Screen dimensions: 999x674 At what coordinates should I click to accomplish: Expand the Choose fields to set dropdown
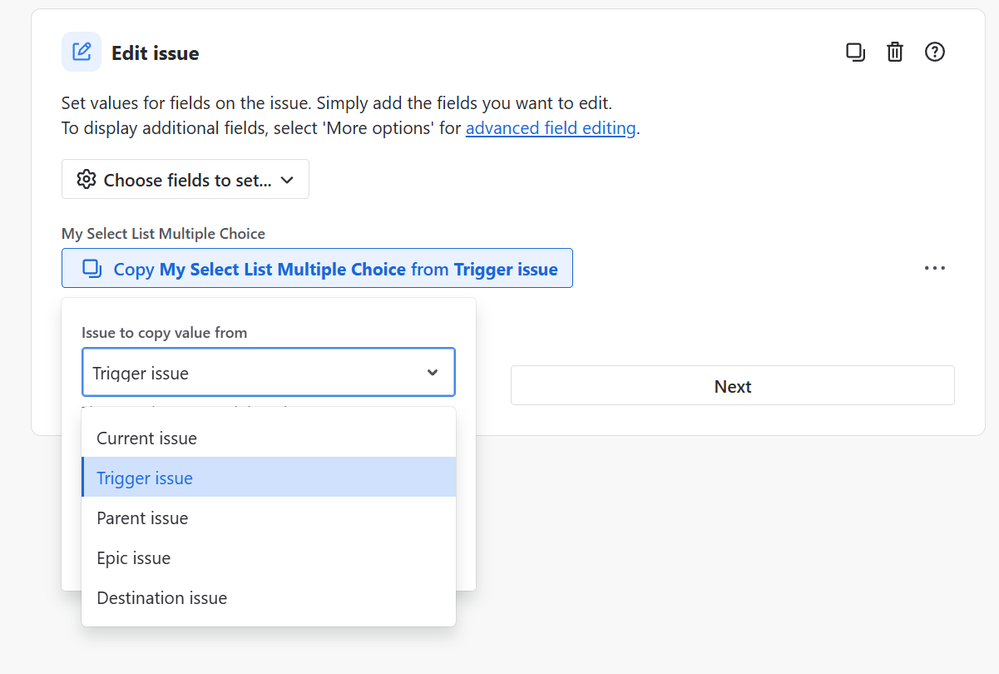pyautogui.click(x=185, y=179)
